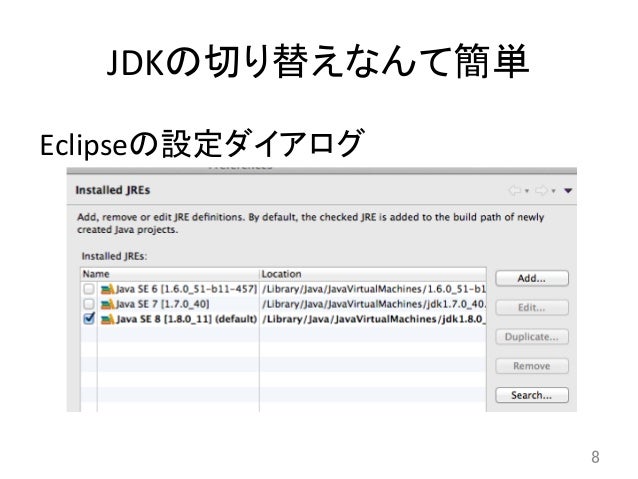Open the back history dropdown arrow
The width and height of the screenshot is (638, 479).
527,191
